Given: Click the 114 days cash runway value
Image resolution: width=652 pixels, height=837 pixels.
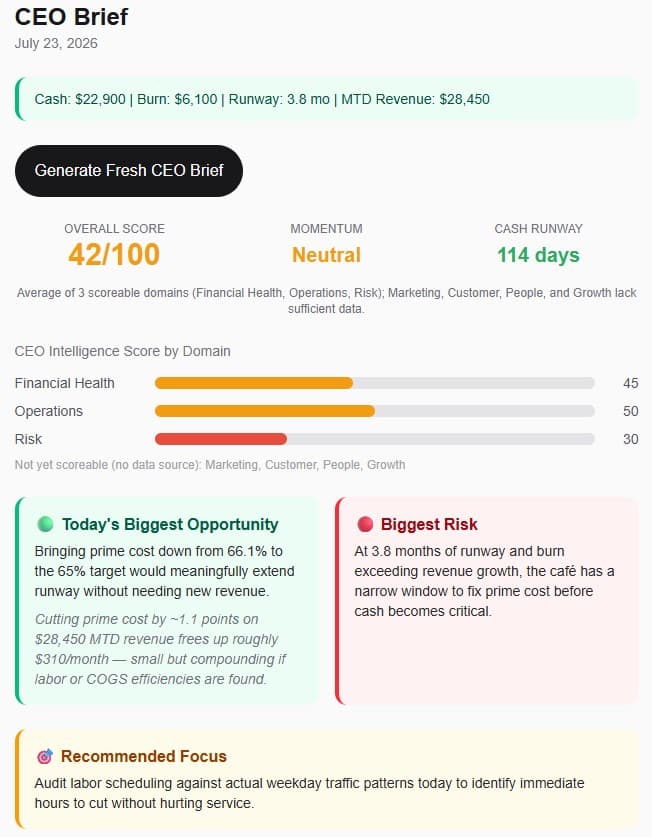Looking at the screenshot, I should [x=538, y=255].
